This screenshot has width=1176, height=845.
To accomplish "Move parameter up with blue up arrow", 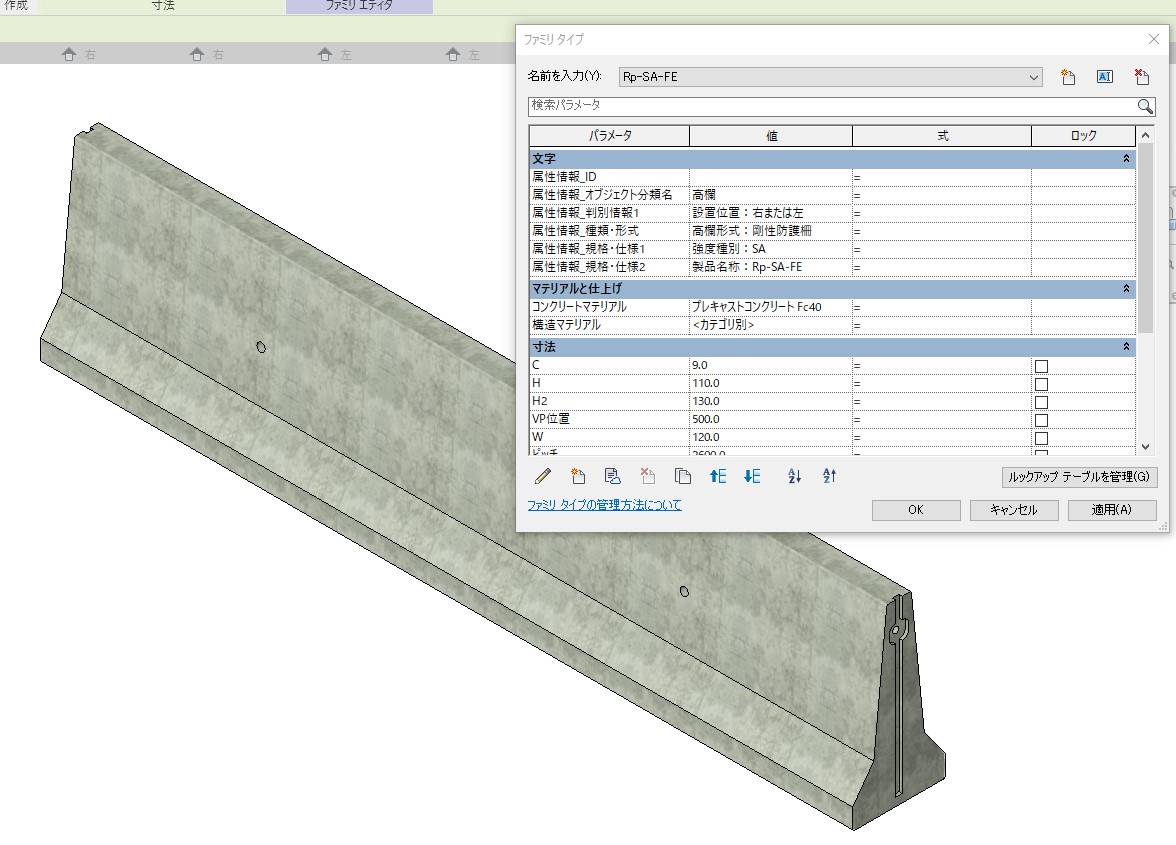I will point(717,477).
